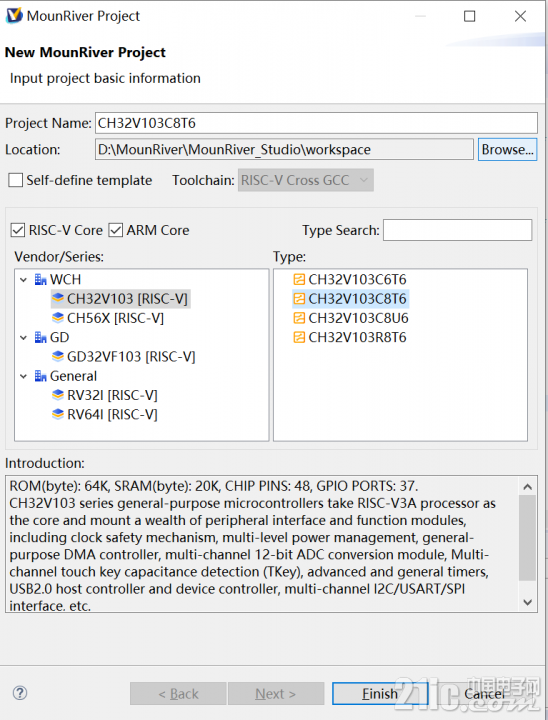Click the WCH vendor building icon
This screenshot has height=720, width=548.
tap(40, 280)
